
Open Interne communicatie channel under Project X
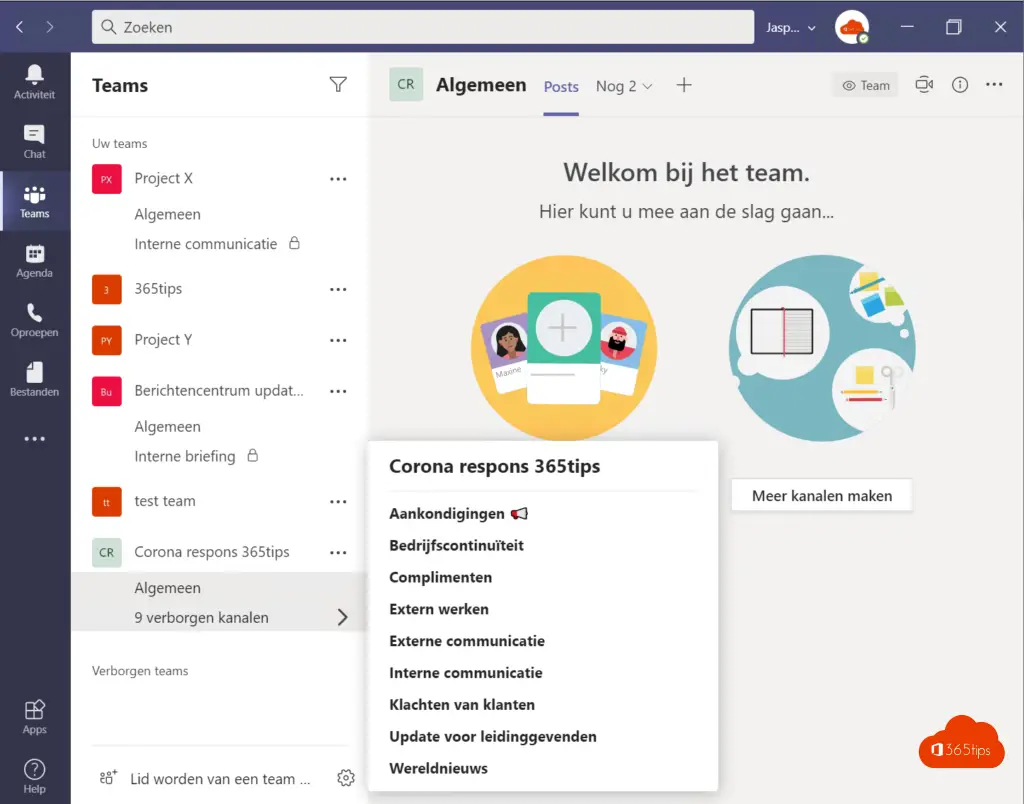(x=206, y=244)
